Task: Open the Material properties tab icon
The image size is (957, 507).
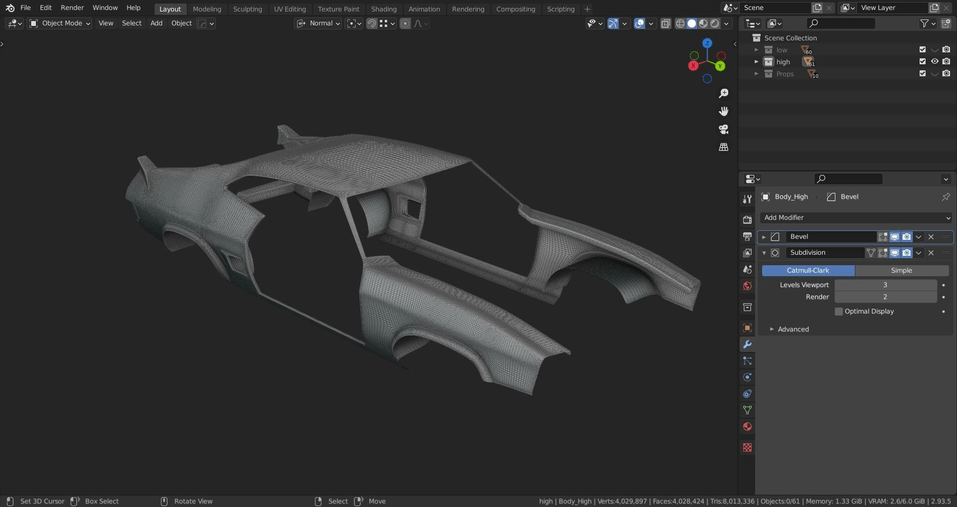Action: [x=747, y=427]
